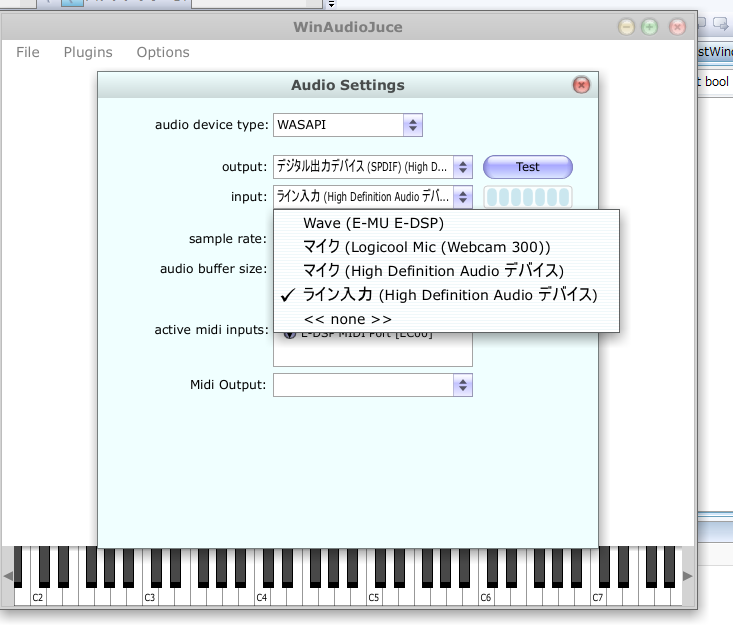Screen dimensions: 733x625
Task: Open the Options menu
Action: tap(163, 52)
